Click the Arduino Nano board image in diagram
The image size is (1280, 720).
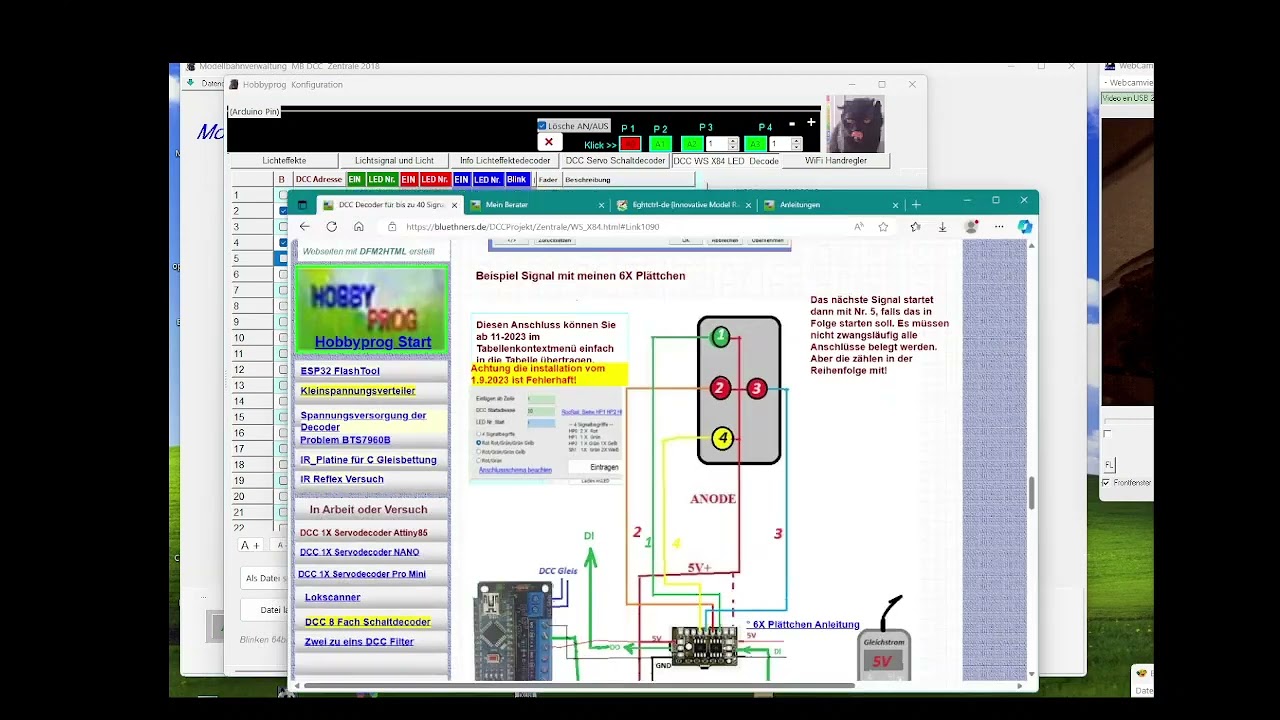click(513, 631)
